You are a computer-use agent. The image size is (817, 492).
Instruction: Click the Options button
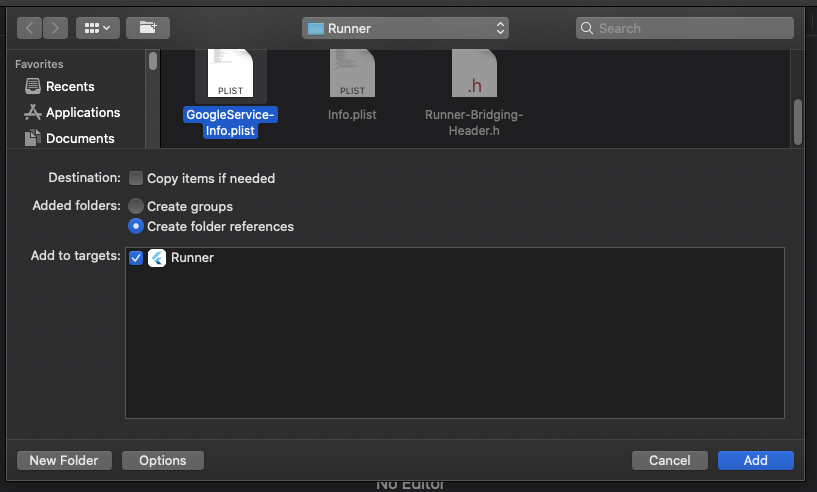(163, 460)
